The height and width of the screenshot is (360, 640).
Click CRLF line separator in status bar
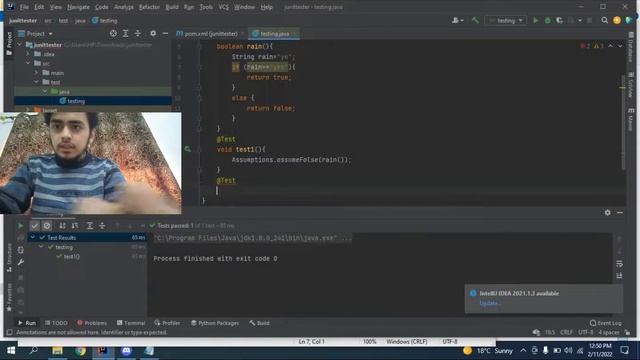click(x=566, y=332)
